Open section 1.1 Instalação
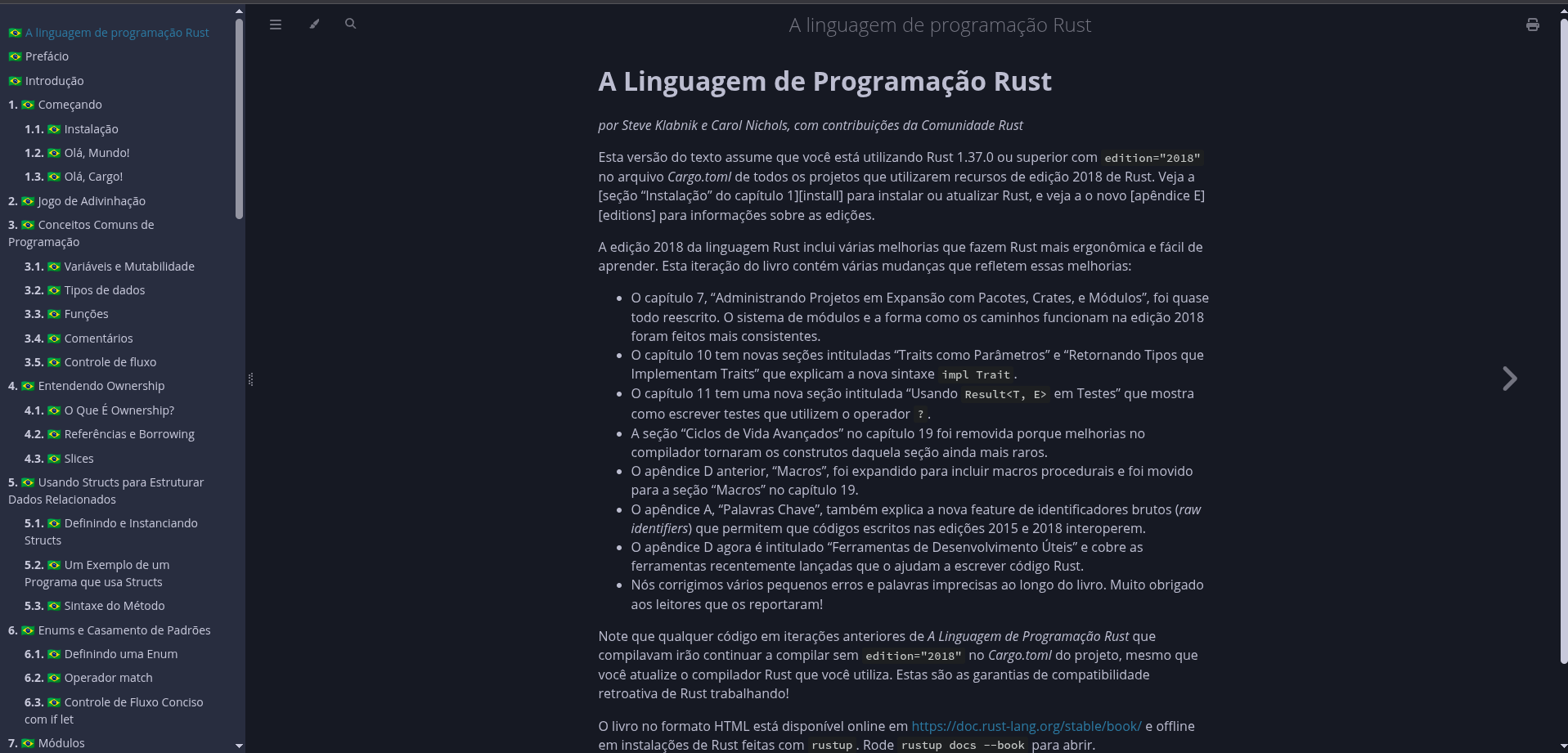 (71, 129)
